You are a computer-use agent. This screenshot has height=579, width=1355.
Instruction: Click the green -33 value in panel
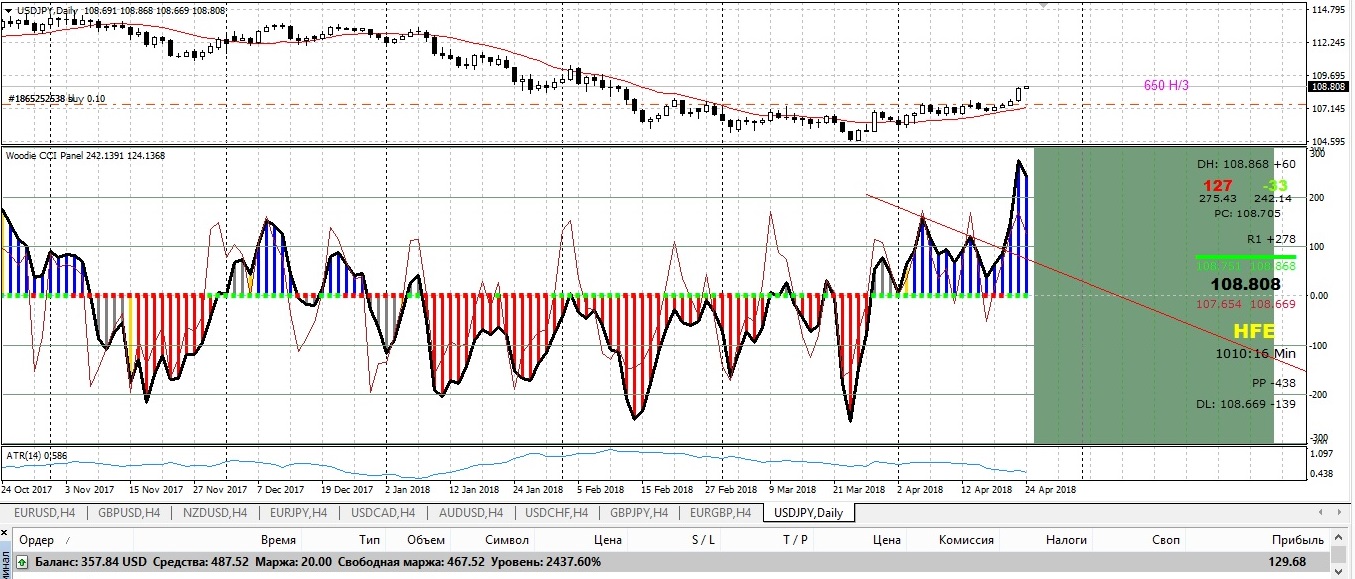tap(1274, 185)
